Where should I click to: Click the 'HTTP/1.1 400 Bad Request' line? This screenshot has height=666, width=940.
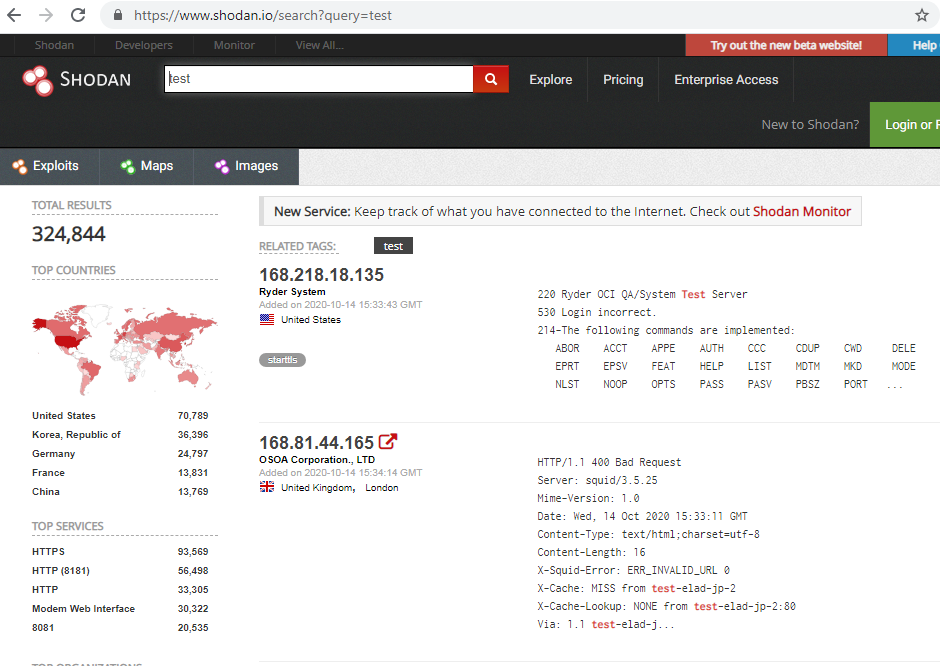click(x=609, y=462)
